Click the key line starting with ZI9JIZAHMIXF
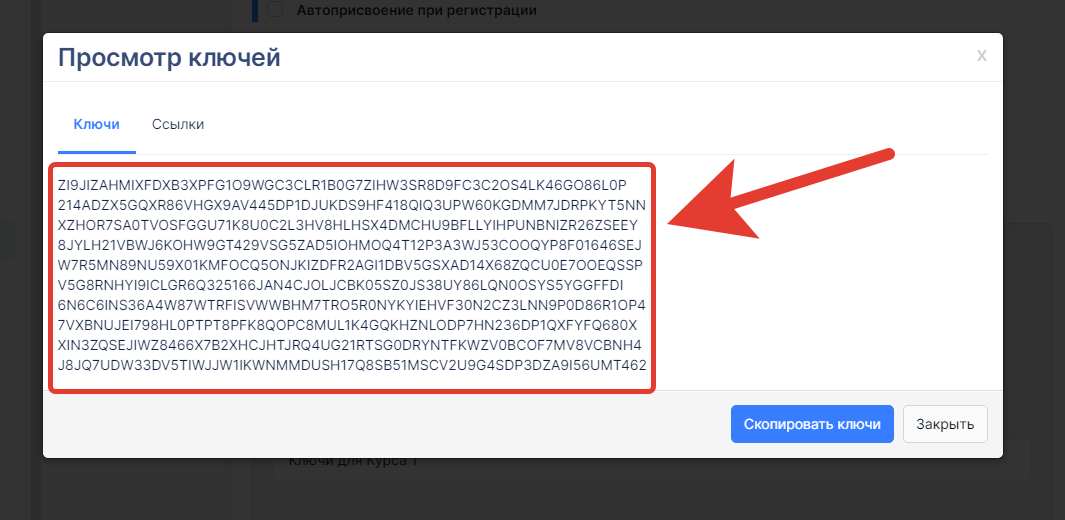Screen dimensions: 1065x520 pos(343,186)
